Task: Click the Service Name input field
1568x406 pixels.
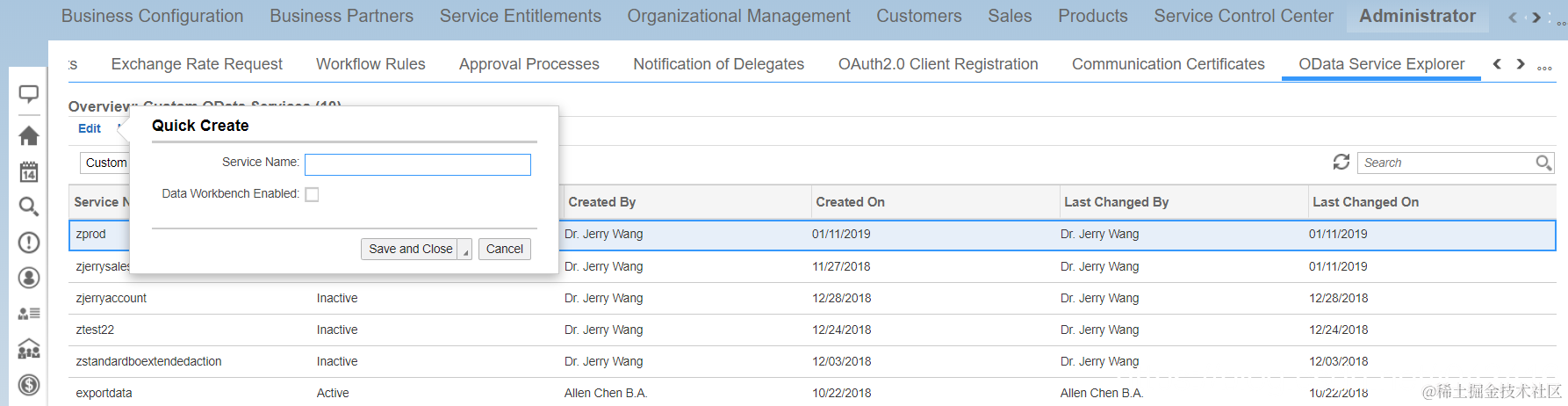Action: pyautogui.click(x=417, y=164)
